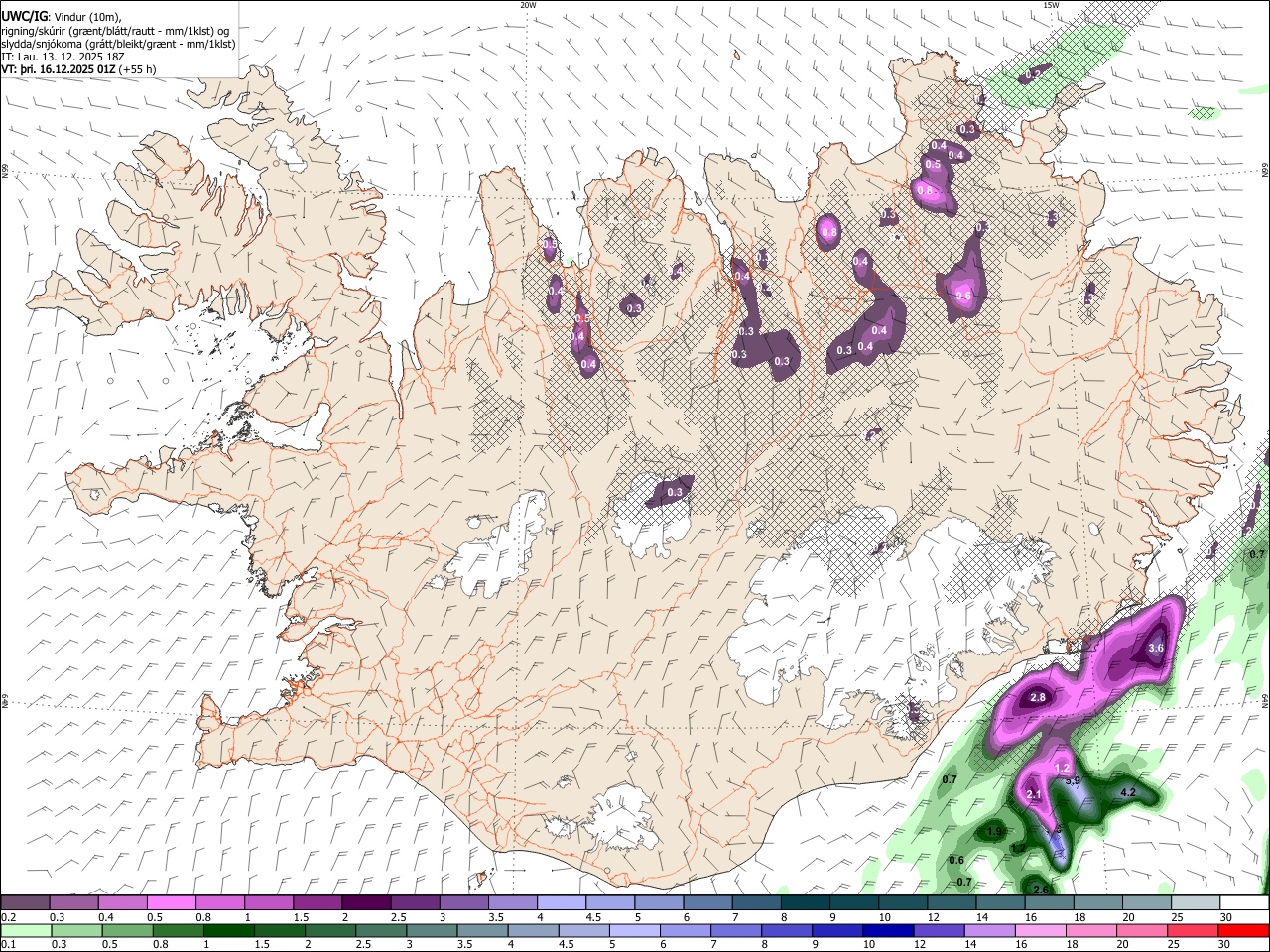This screenshot has height=952, width=1270.
Task: Click the 0.5 bright pink swatch in upper legend row
Action: click(171, 902)
